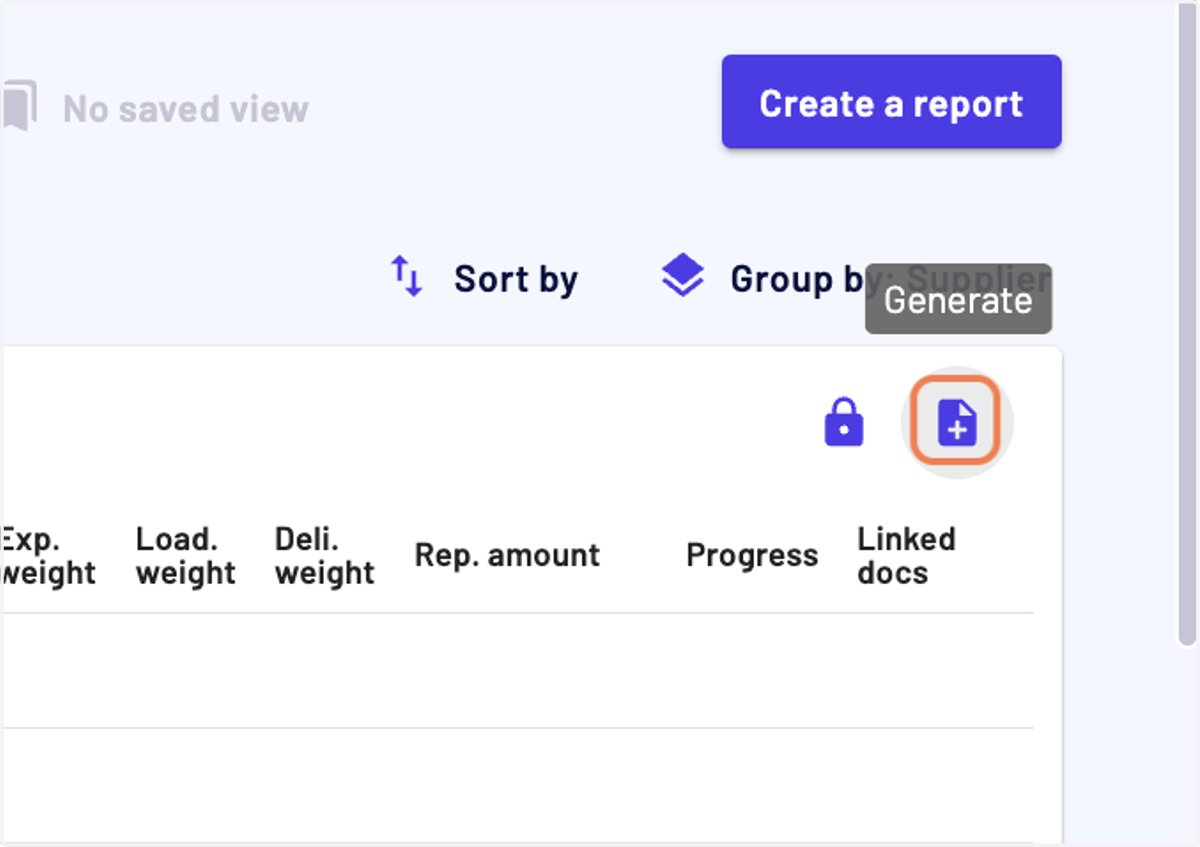The height and width of the screenshot is (847, 1200).
Task: Select the Load. weight column header
Action: coord(186,556)
